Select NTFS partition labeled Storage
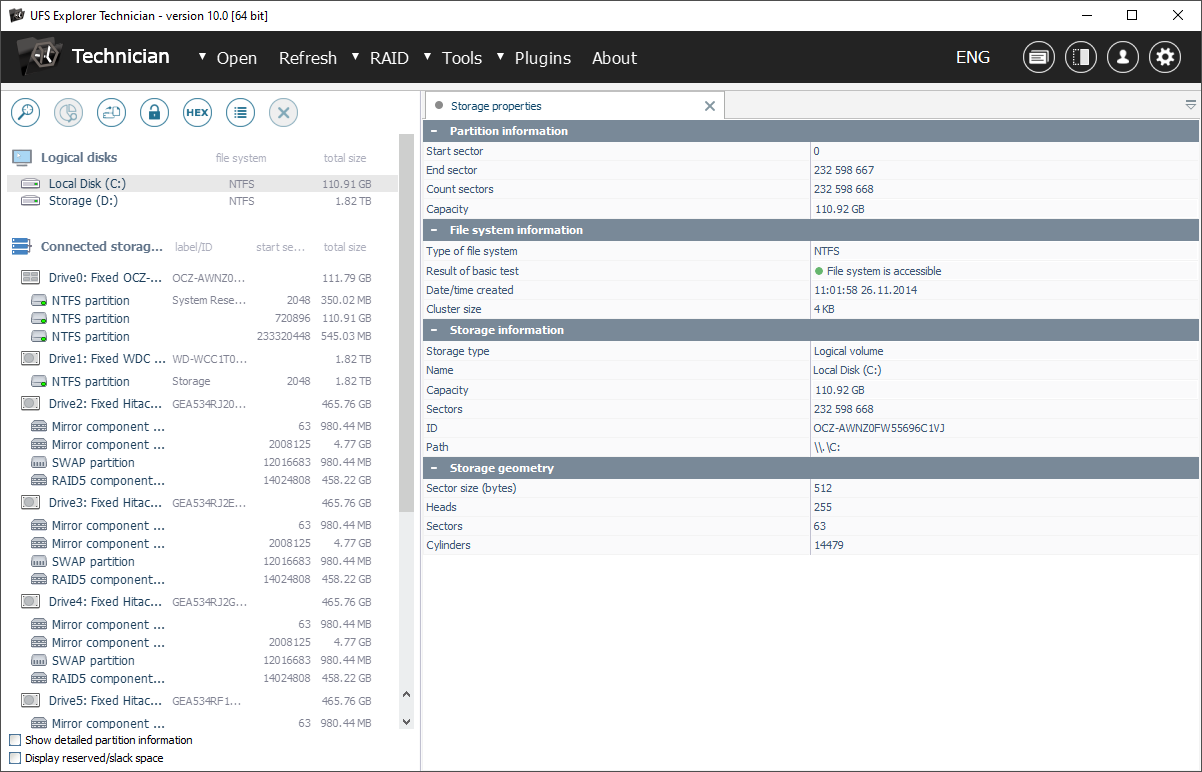This screenshot has width=1202, height=772. click(202, 381)
